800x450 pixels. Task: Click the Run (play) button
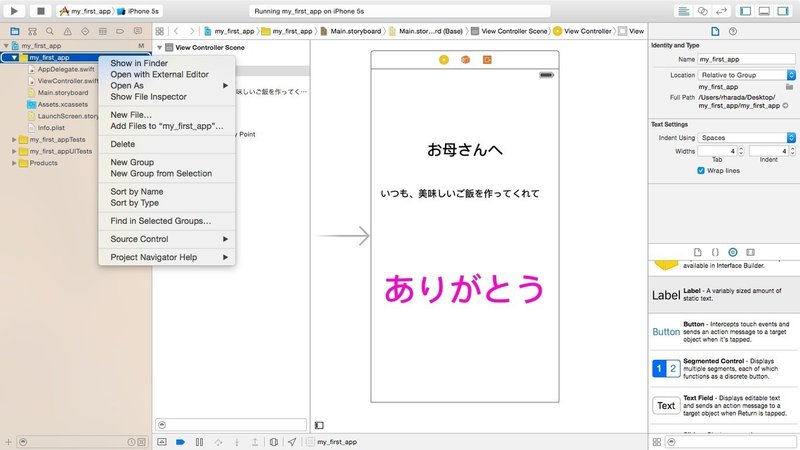[14, 11]
